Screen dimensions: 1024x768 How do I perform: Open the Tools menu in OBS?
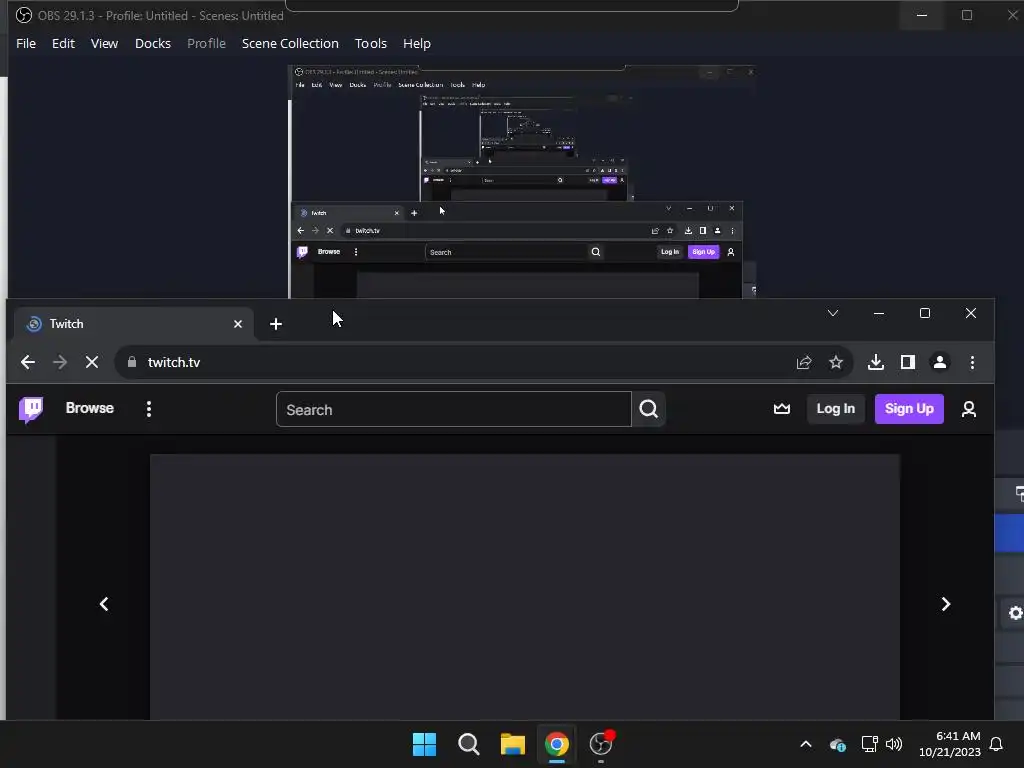(x=371, y=43)
